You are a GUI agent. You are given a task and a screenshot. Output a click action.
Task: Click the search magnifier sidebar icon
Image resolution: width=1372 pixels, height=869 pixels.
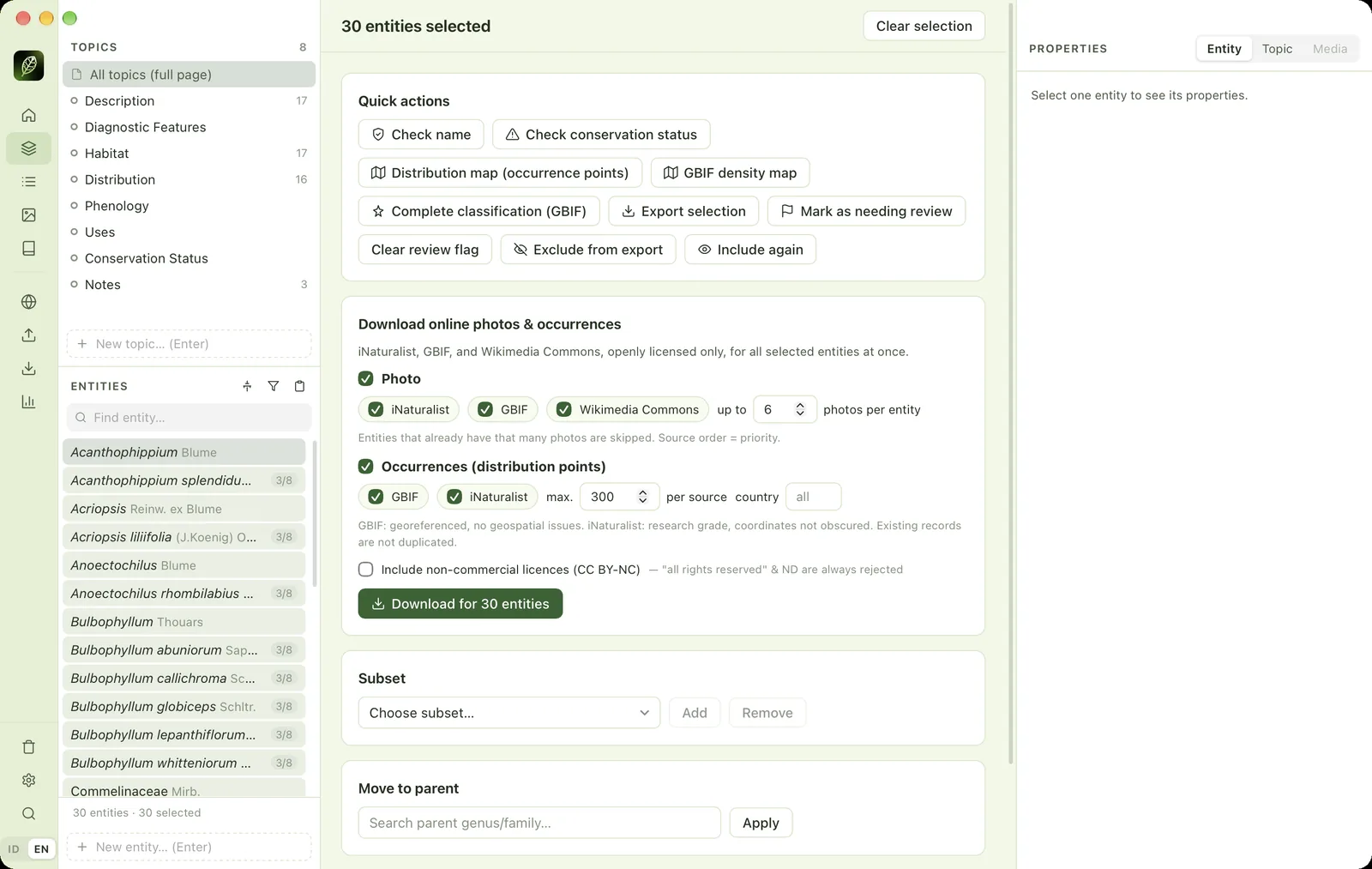tap(28, 814)
